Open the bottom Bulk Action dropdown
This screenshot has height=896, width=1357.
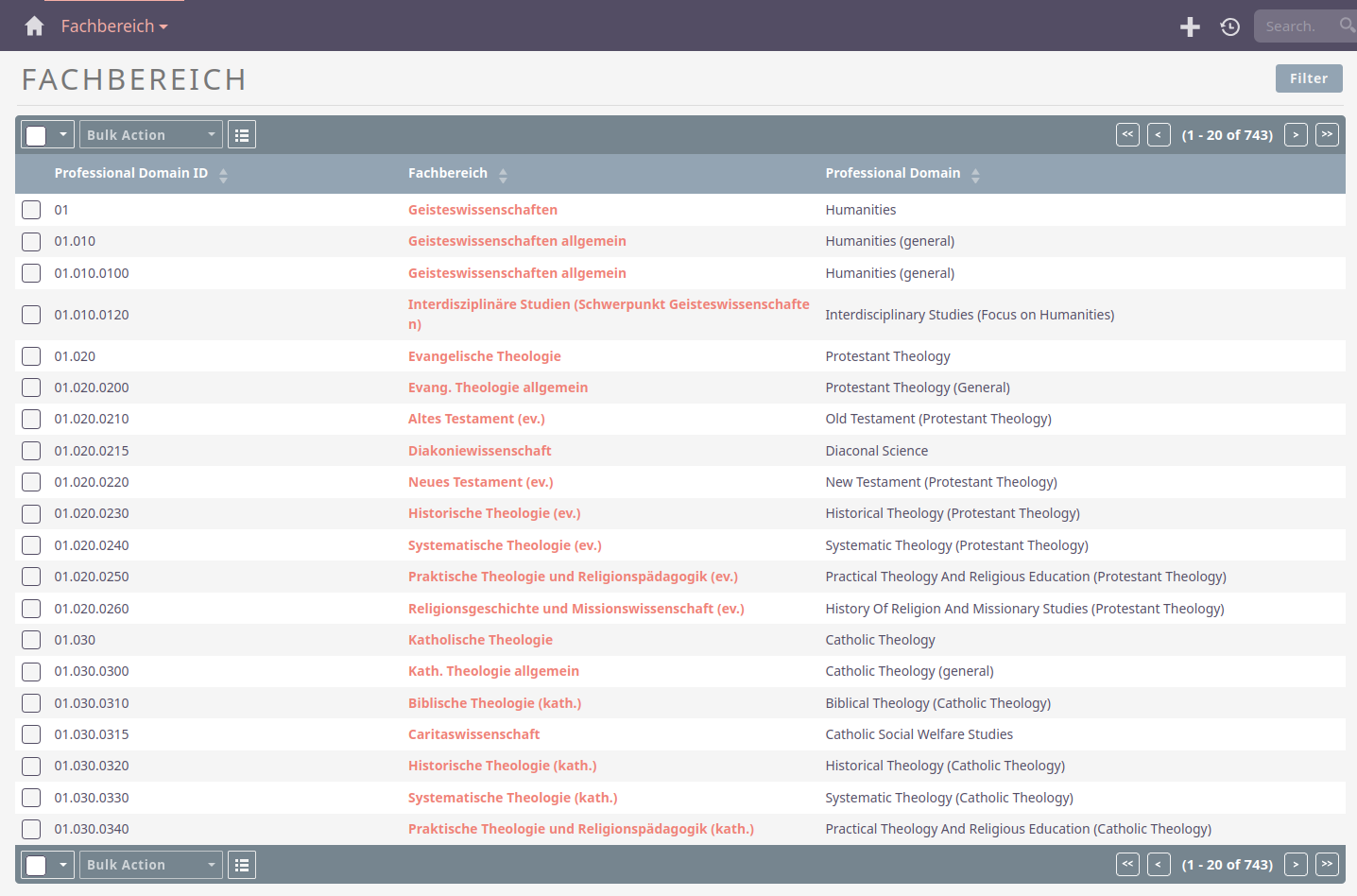click(x=151, y=865)
